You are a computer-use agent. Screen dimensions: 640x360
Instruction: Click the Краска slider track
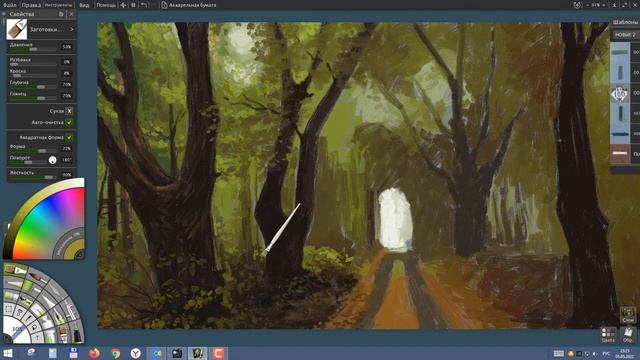point(33,76)
